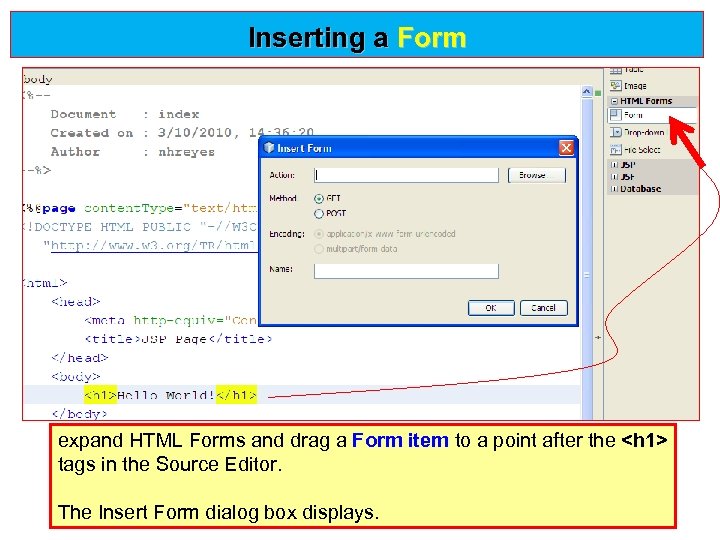Click the green status square beside the editor scrollbar
Viewport: 720px width, 540px height.
click(x=598, y=93)
